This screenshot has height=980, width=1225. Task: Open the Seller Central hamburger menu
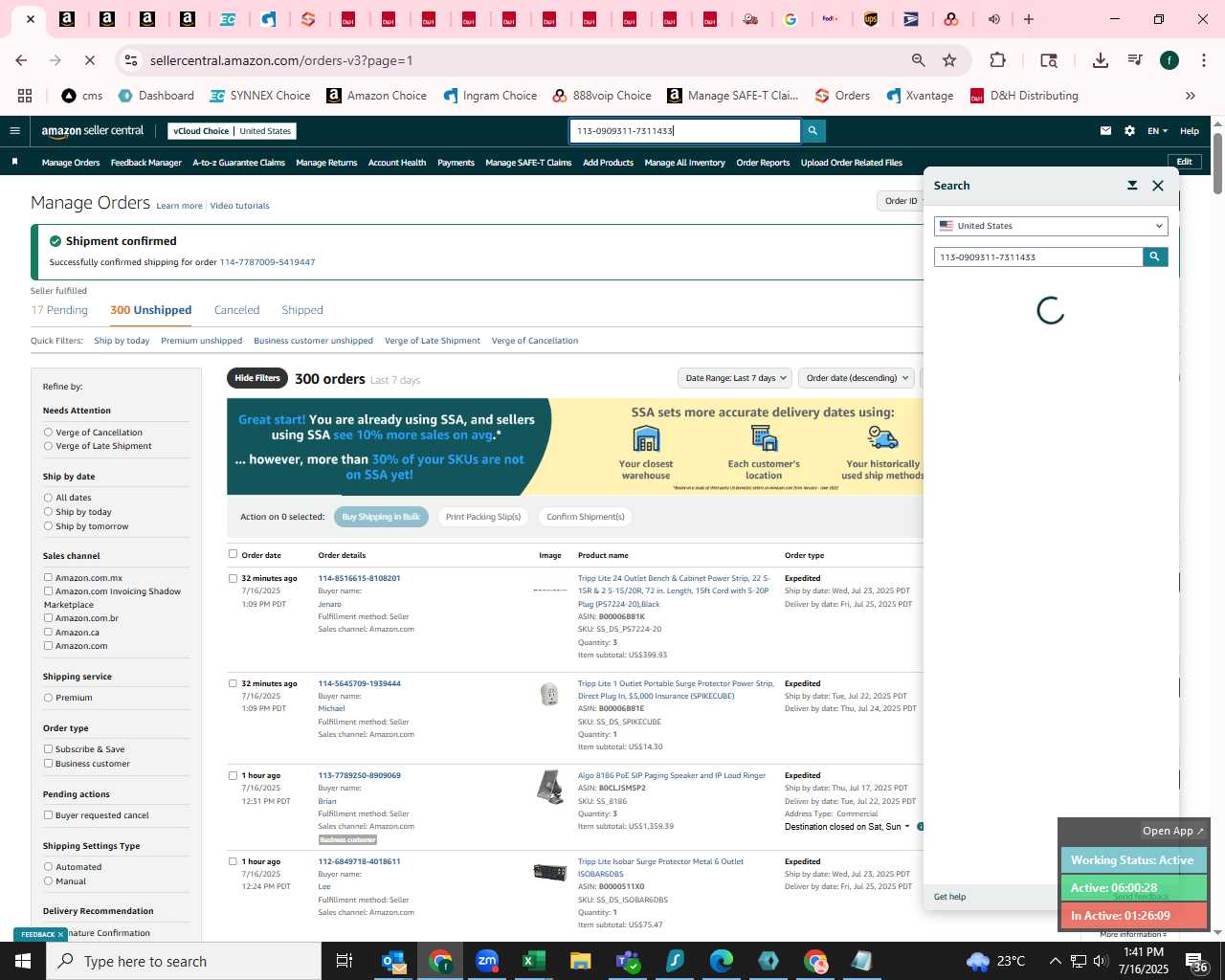(x=14, y=131)
